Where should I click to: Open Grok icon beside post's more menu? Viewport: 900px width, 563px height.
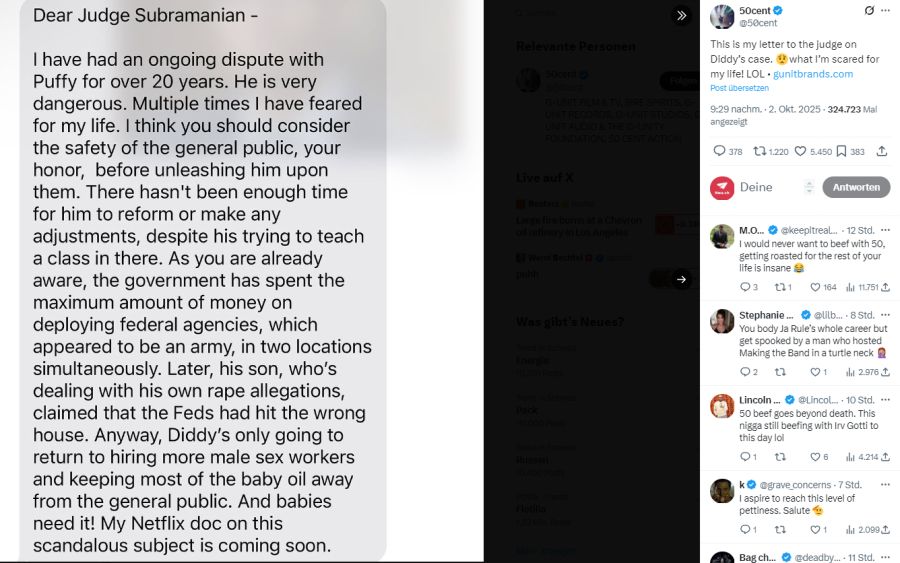[869, 11]
